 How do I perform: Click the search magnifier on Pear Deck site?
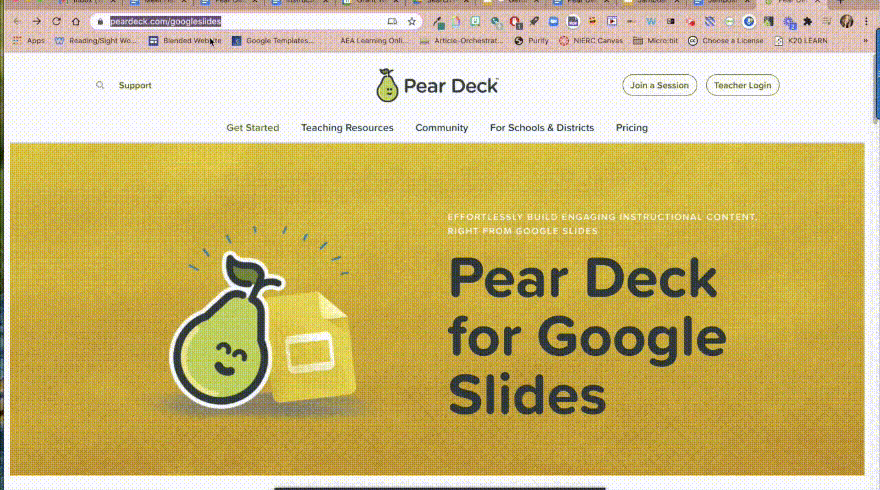pyautogui.click(x=100, y=85)
